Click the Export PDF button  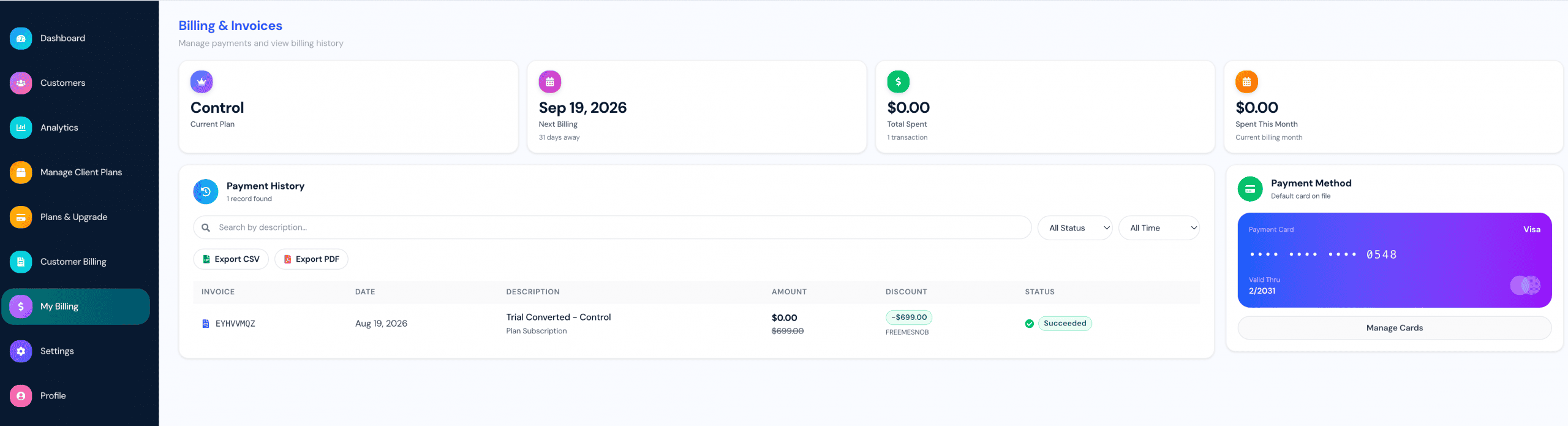coord(311,259)
